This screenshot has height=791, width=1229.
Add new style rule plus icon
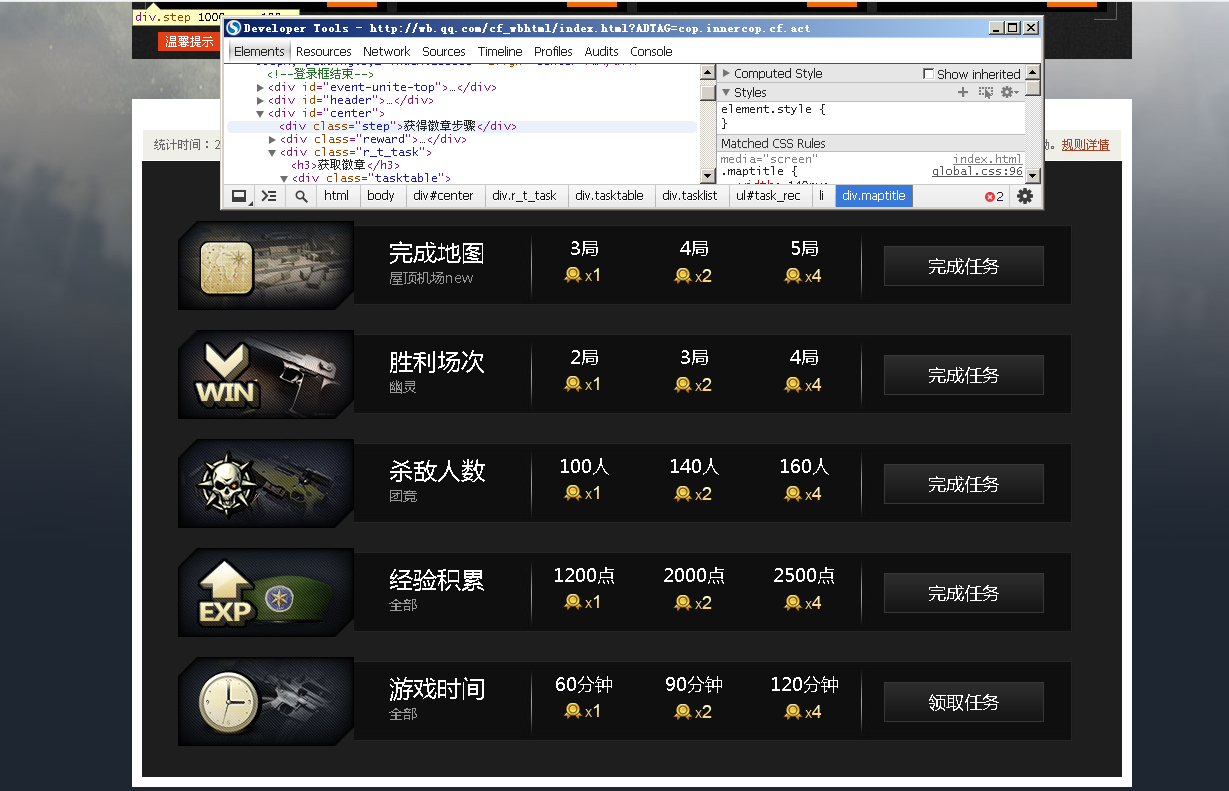pyautogui.click(x=963, y=92)
